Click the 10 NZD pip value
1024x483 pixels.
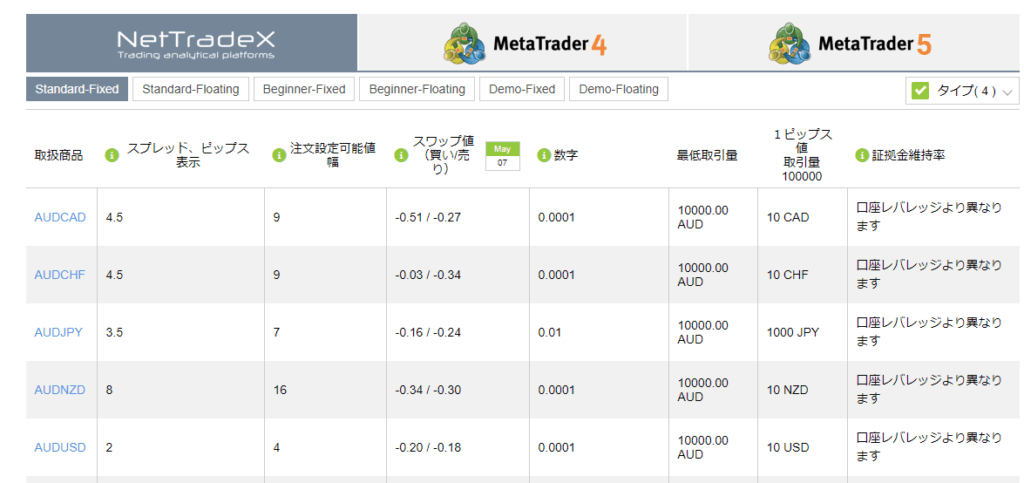tap(788, 390)
